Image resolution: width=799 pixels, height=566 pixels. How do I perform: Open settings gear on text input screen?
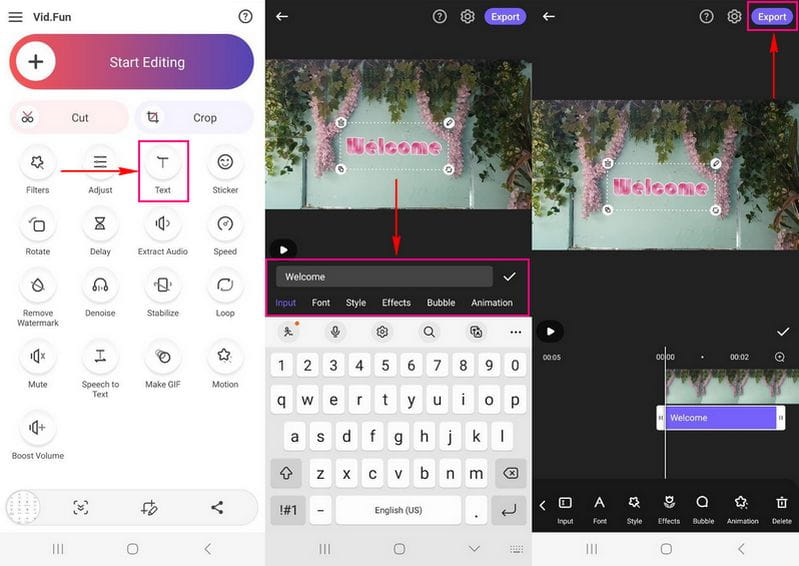pyautogui.click(x=467, y=17)
